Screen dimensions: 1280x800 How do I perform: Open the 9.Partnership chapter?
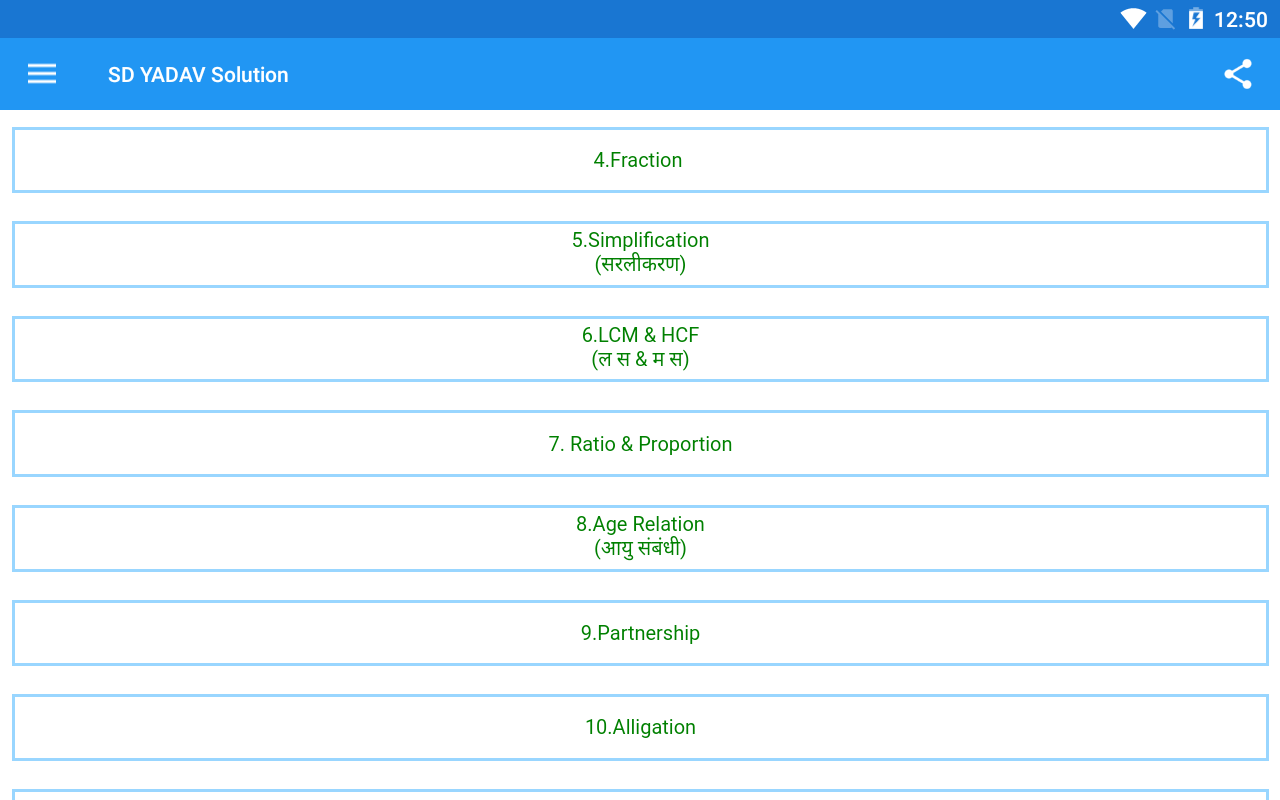coord(640,633)
